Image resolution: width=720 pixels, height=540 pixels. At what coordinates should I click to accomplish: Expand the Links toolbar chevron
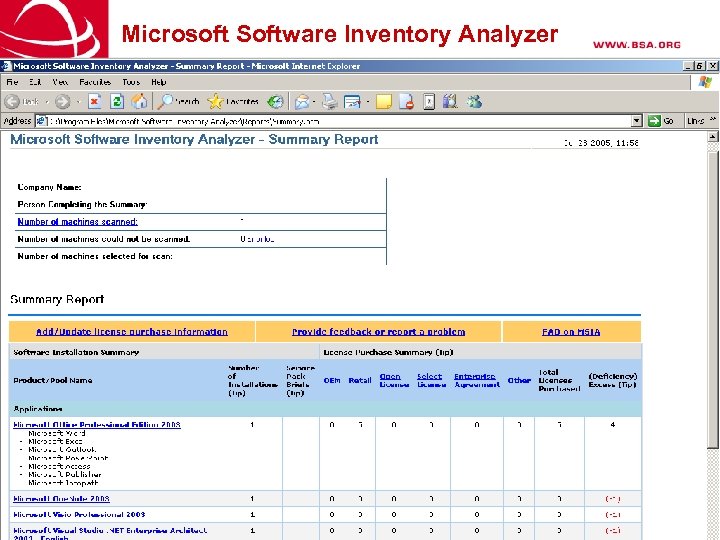(x=713, y=119)
